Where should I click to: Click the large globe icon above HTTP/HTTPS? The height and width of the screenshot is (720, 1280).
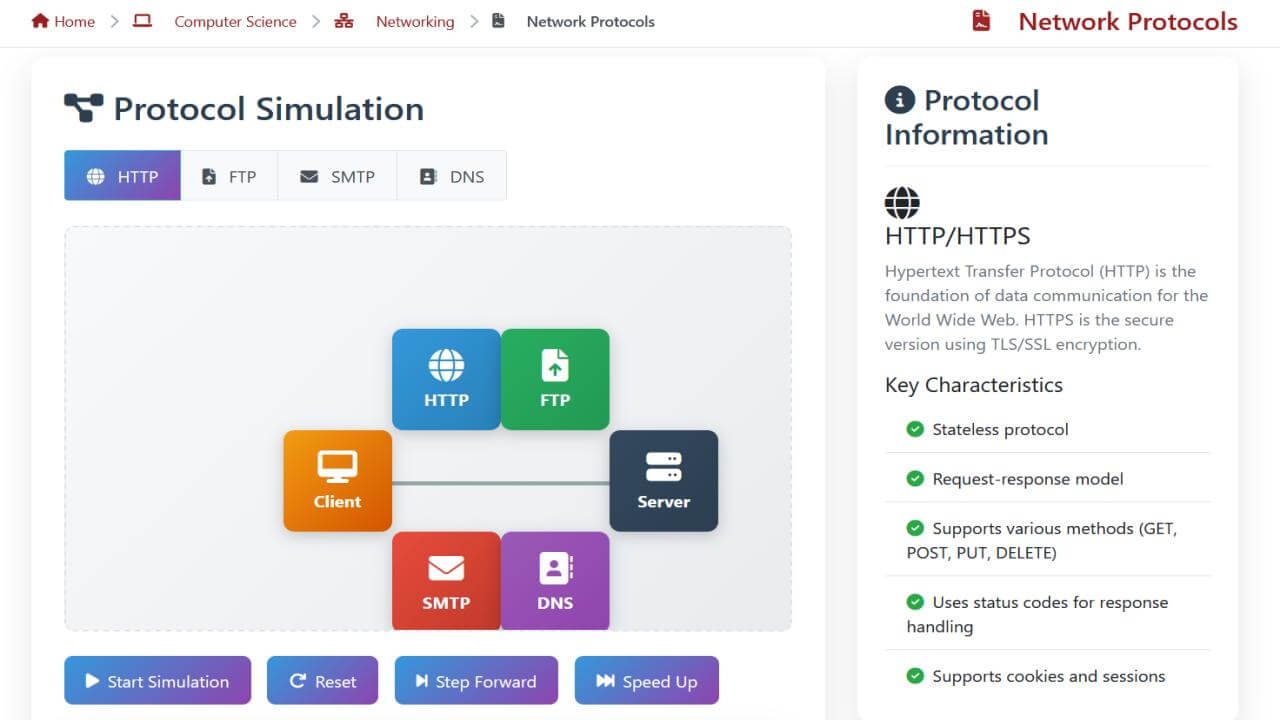tap(902, 203)
